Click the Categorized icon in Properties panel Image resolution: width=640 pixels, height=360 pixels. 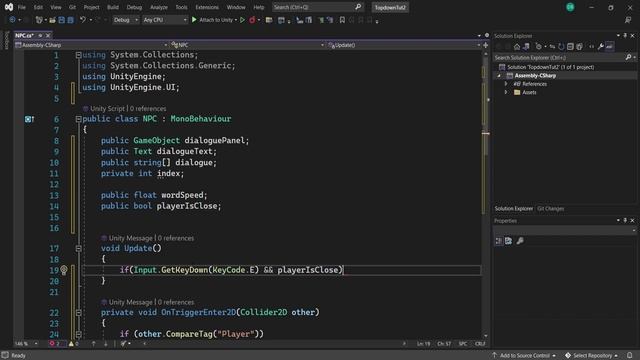tap(498, 241)
